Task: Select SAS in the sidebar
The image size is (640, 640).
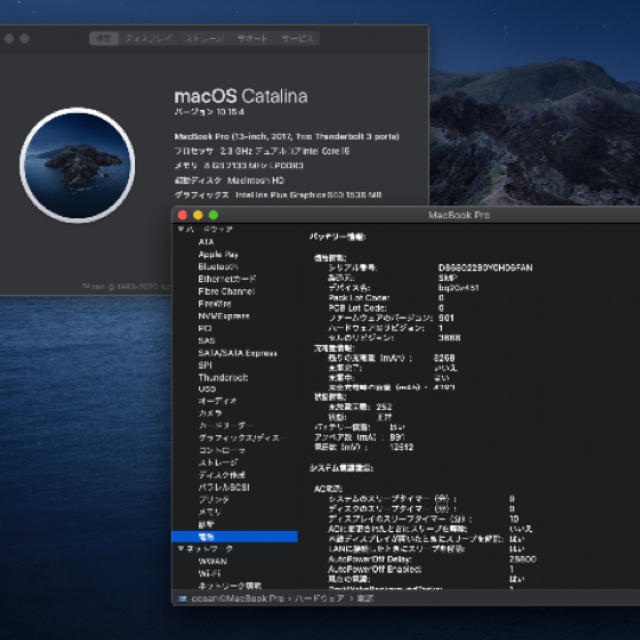Action: coord(207,340)
